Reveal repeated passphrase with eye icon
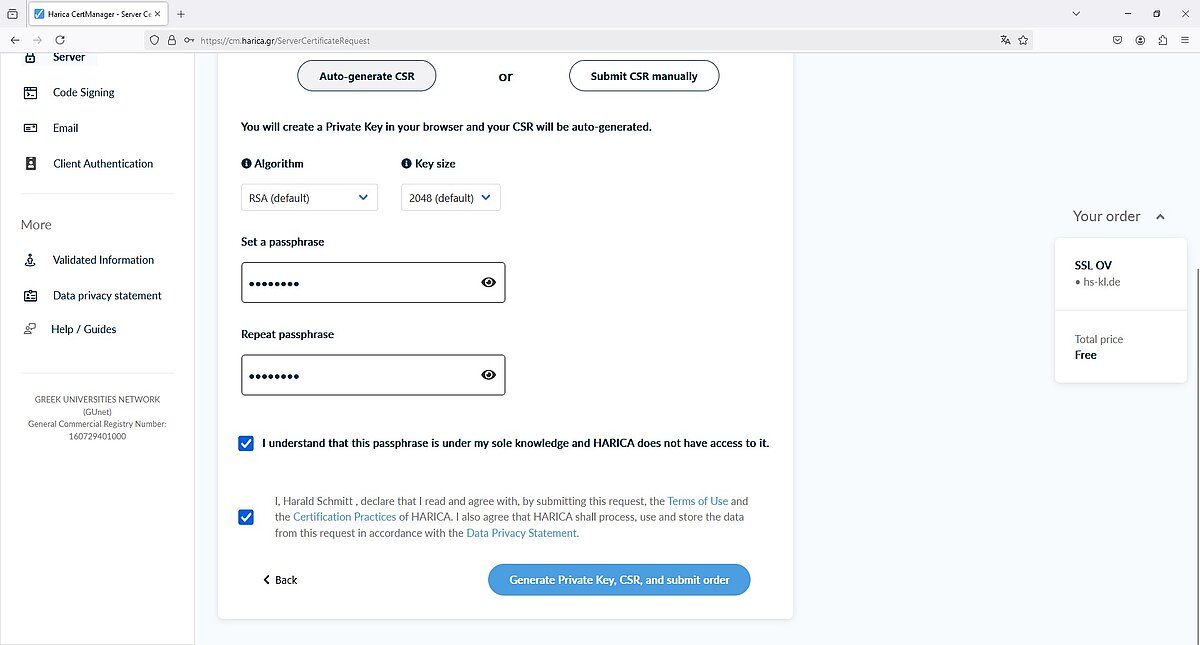The image size is (1200, 645). (x=488, y=375)
